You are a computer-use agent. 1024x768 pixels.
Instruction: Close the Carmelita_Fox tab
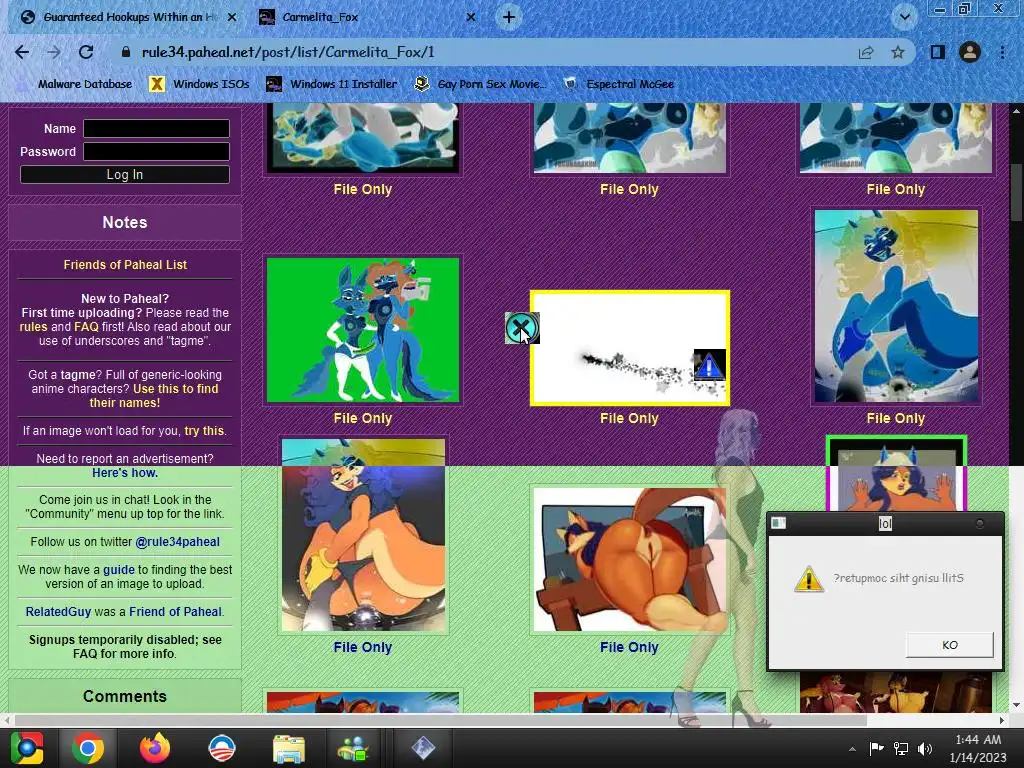pos(471,17)
